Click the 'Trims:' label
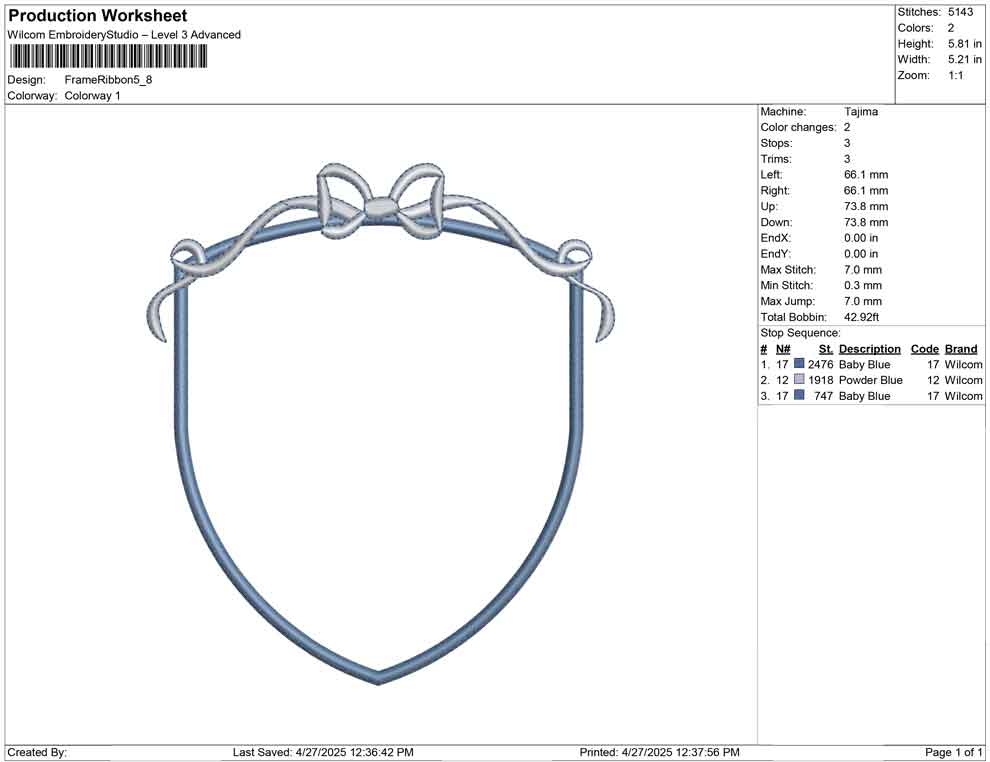 pyautogui.click(x=776, y=159)
